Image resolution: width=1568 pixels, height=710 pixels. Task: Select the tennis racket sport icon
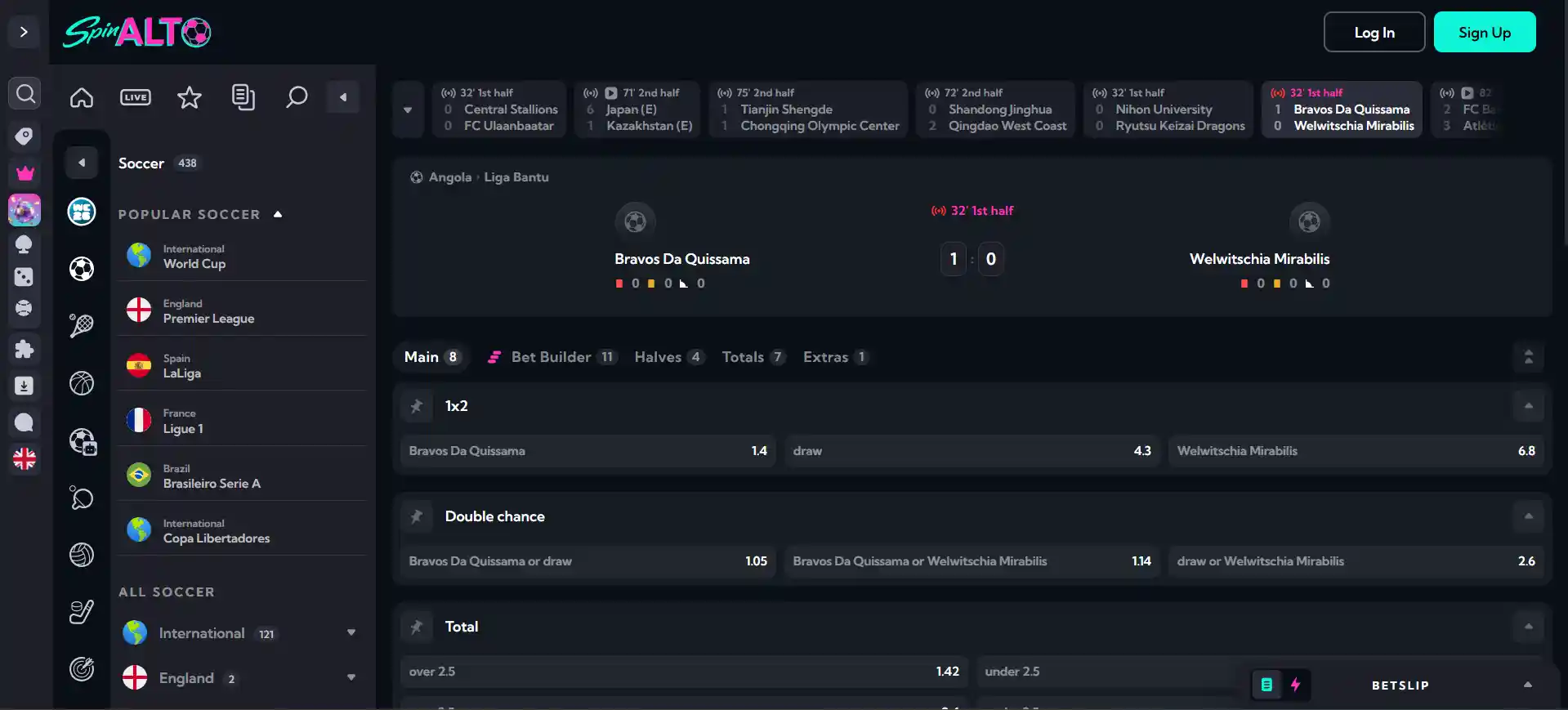click(x=82, y=326)
